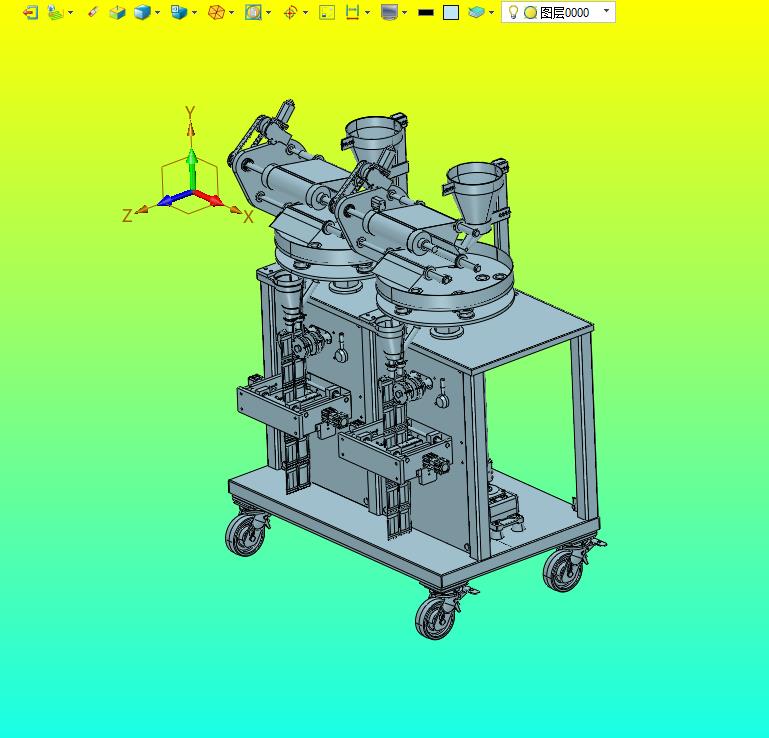
Task: Click the sketch plane icon with green grid
Action: (x=55, y=12)
